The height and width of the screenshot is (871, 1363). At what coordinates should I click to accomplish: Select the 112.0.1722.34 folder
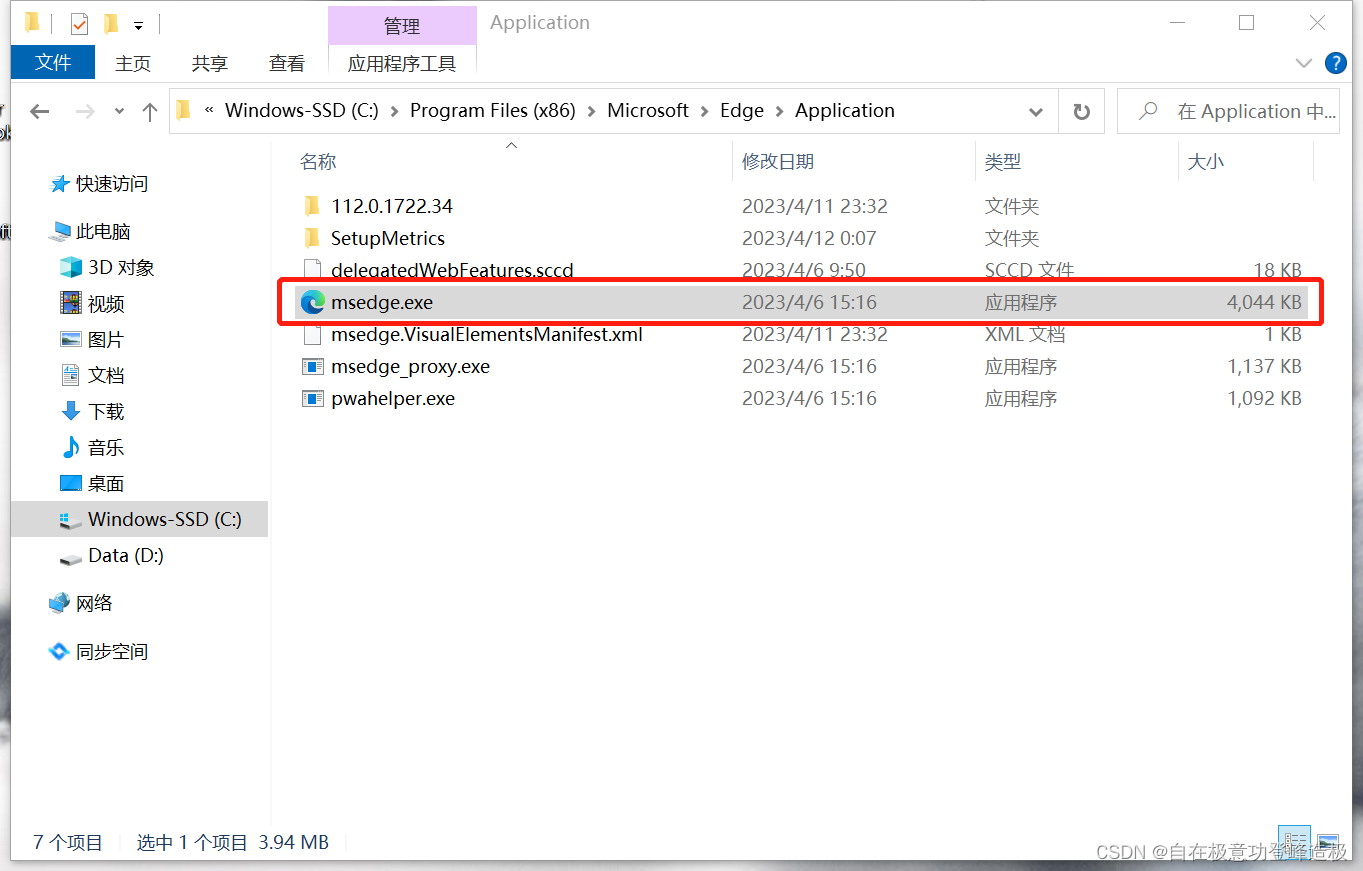pyautogui.click(x=392, y=206)
